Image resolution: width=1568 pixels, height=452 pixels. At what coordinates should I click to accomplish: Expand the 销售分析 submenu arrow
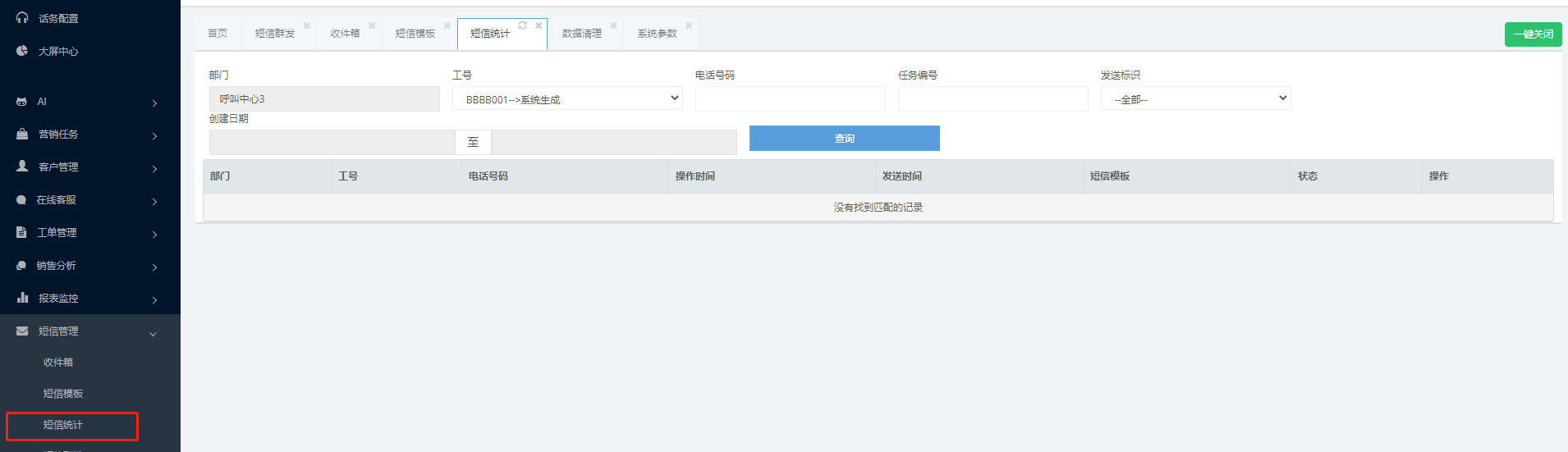tap(154, 267)
